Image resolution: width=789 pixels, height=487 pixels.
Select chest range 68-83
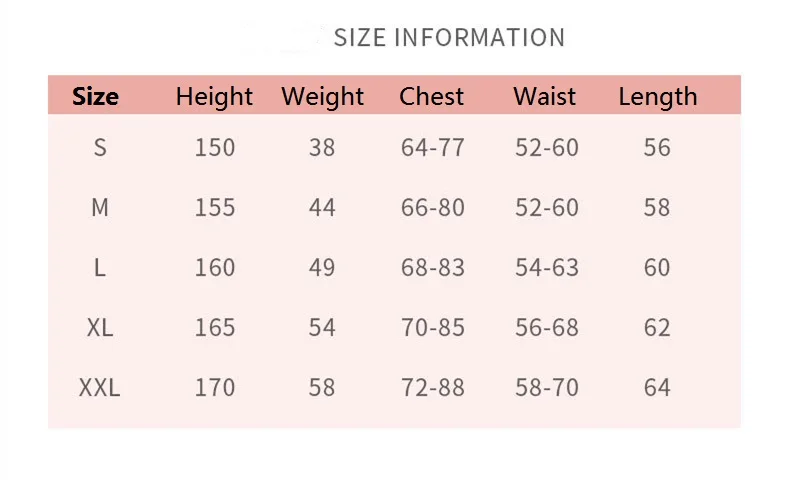tap(433, 267)
